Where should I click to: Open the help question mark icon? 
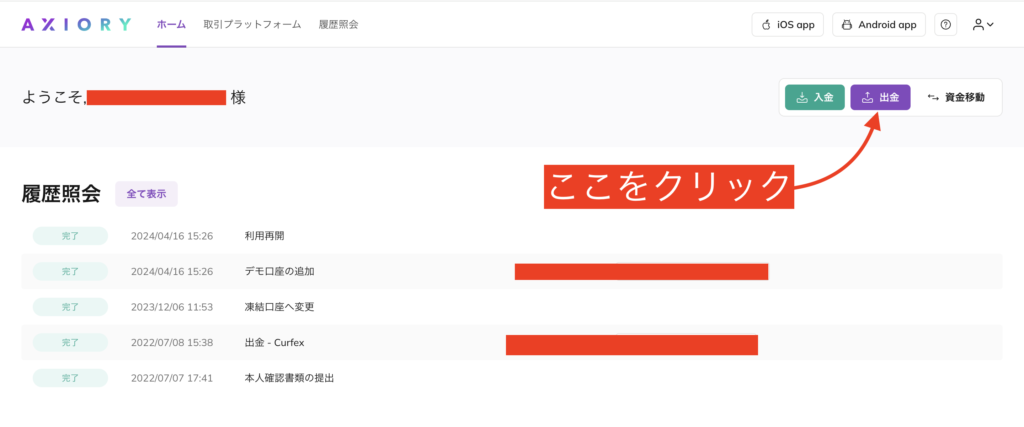pos(945,24)
